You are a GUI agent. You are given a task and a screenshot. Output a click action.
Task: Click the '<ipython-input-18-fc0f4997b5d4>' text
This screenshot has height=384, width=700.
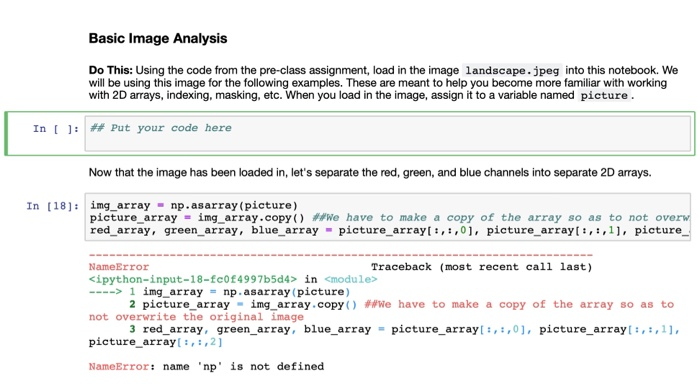tap(192, 280)
